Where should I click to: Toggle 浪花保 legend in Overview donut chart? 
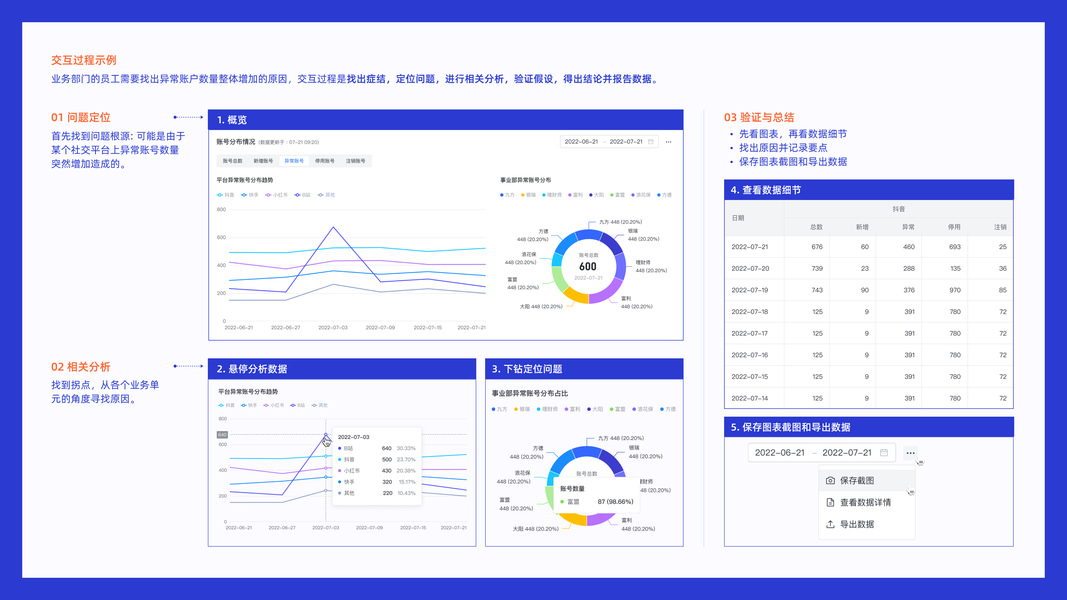tap(641, 195)
